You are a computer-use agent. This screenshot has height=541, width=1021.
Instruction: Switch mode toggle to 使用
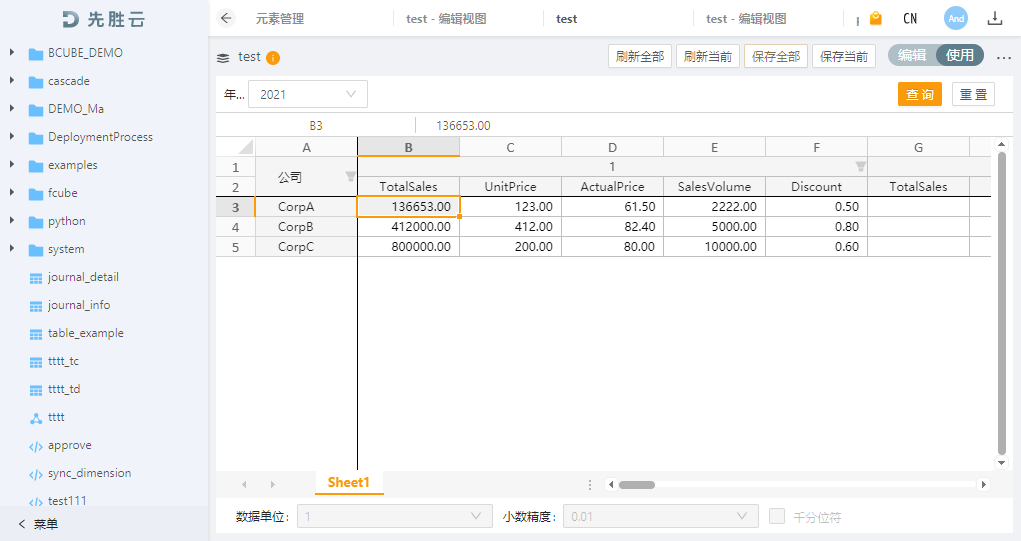point(960,56)
